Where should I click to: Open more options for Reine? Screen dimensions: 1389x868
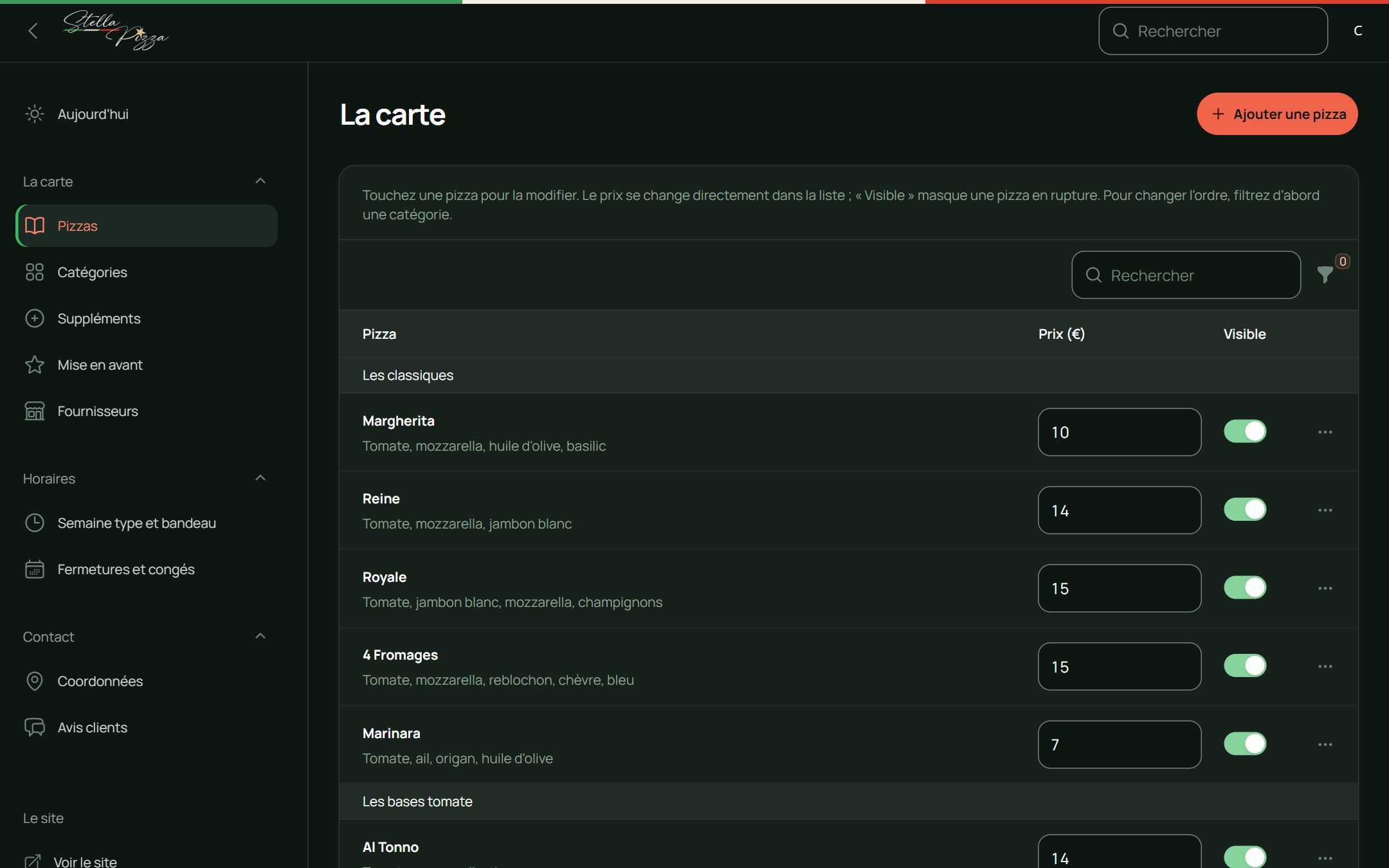[1325, 511]
